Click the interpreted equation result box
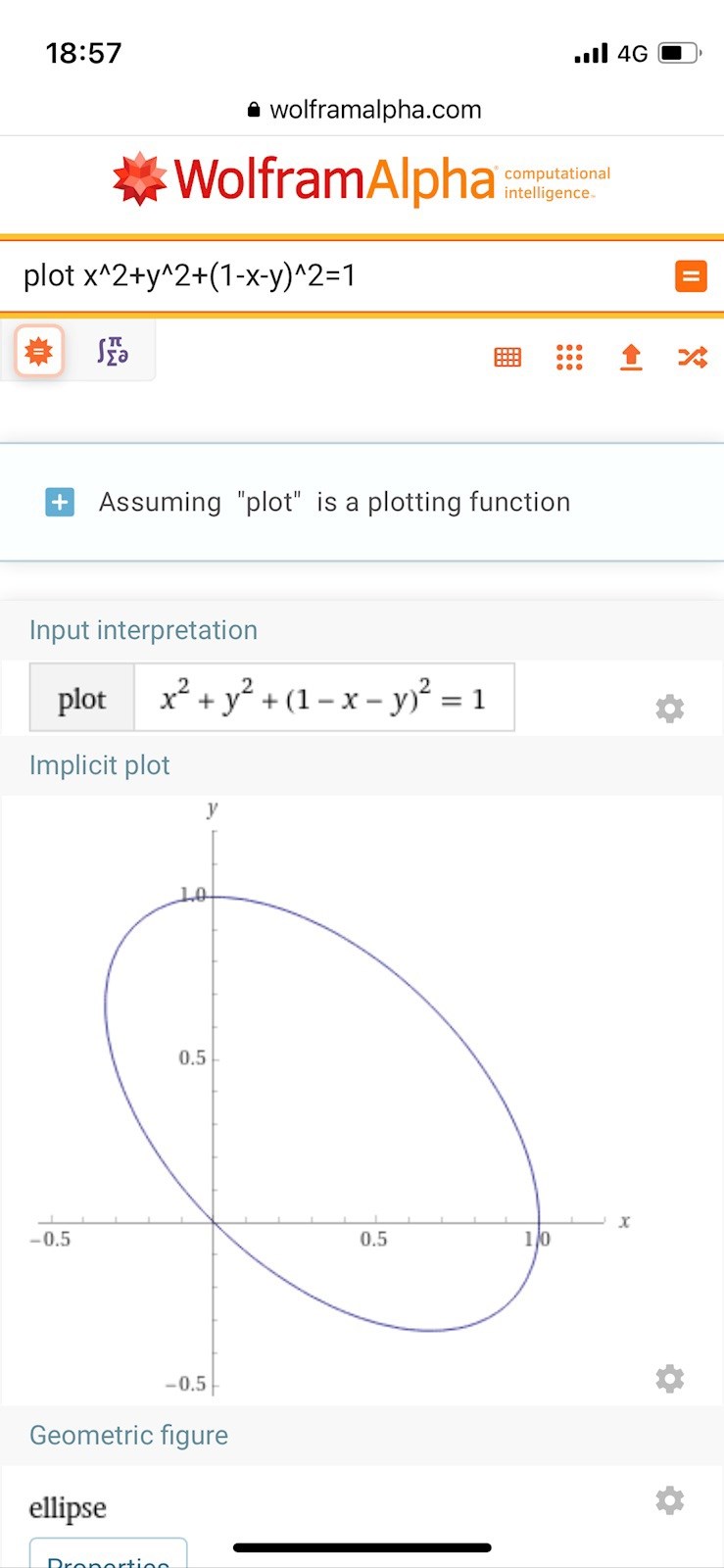724x1568 pixels. point(323,699)
